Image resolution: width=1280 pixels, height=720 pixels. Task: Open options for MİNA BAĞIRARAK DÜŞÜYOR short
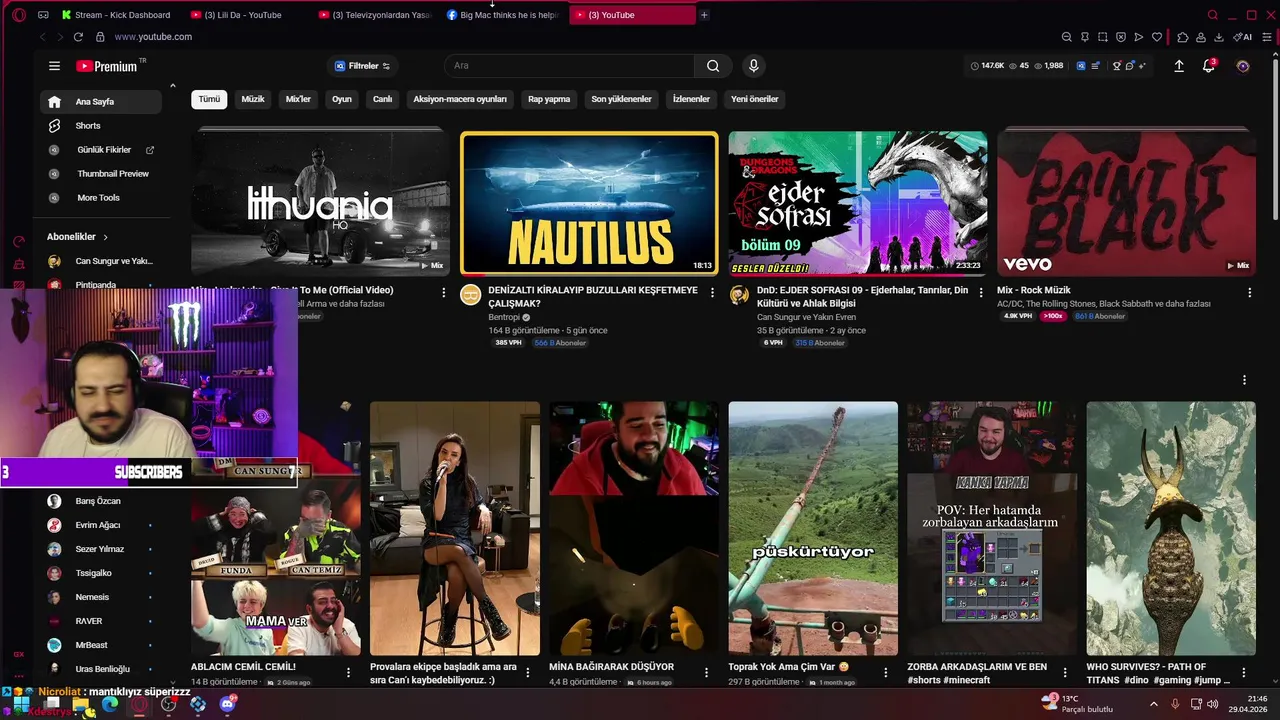(x=707, y=672)
